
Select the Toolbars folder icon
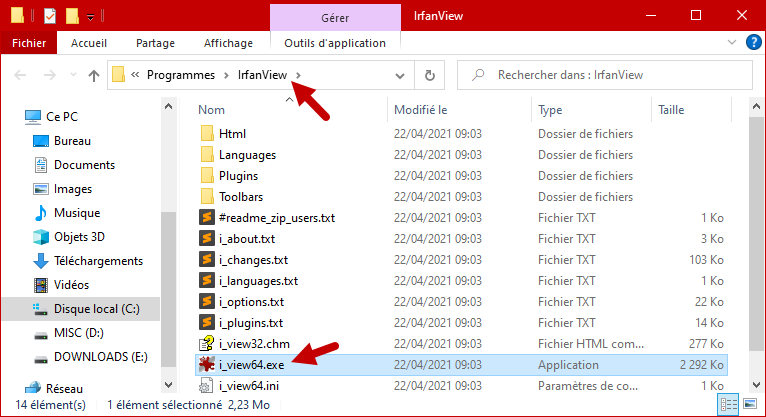[x=207, y=196]
